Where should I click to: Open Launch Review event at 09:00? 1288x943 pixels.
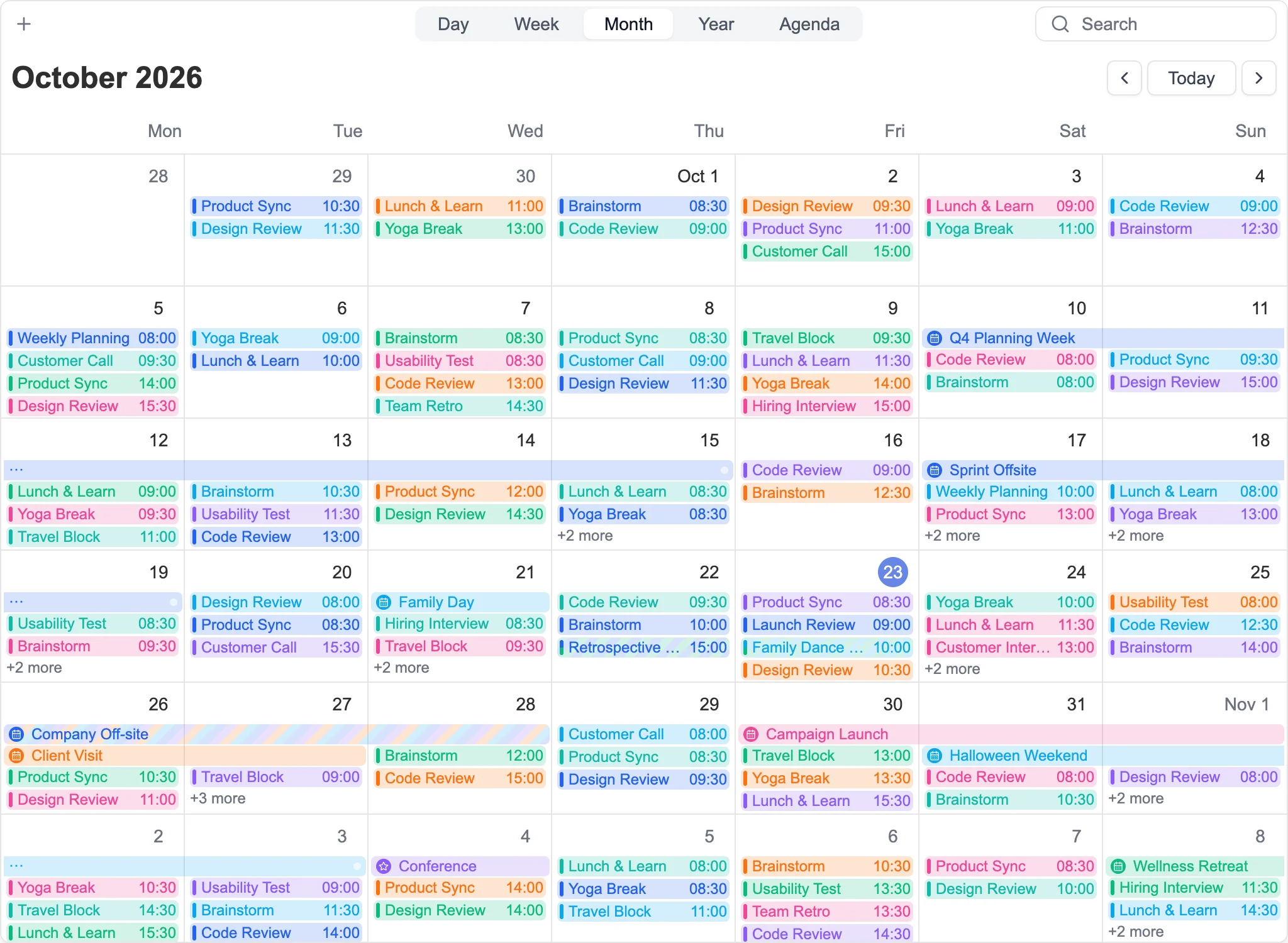[x=827, y=625]
